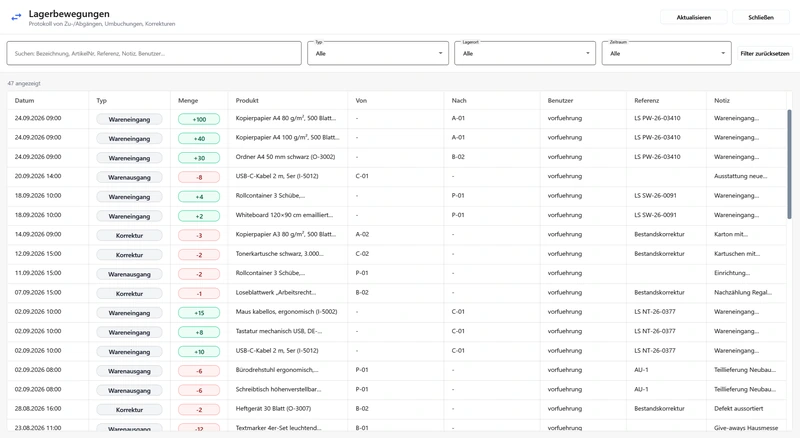
Task: Click date 11.09.2026 15:00
Action: pos(38,273)
